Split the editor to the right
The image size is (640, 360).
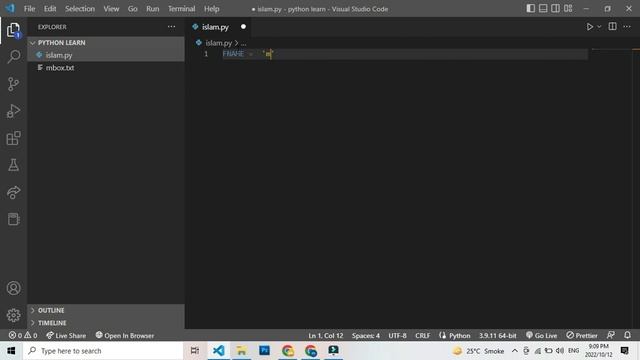[x=612, y=27]
